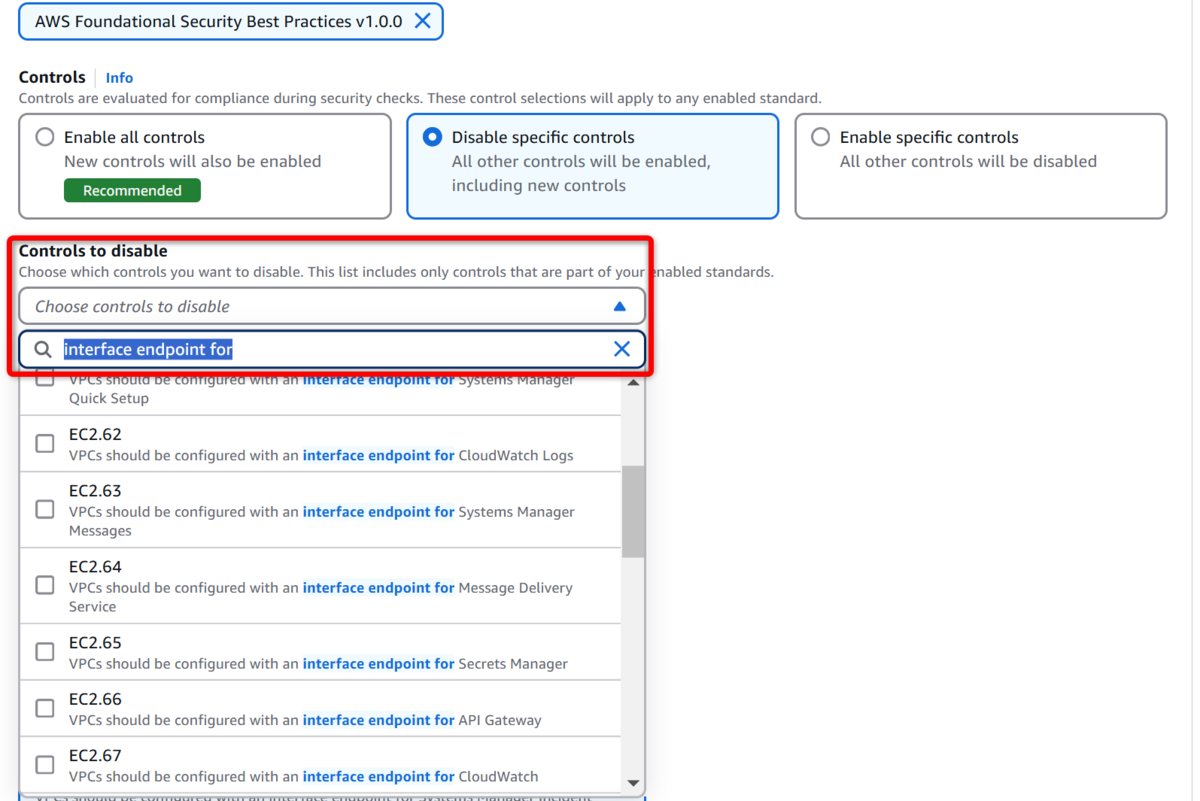Select Disable specific controls radio button

click(x=432, y=137)
